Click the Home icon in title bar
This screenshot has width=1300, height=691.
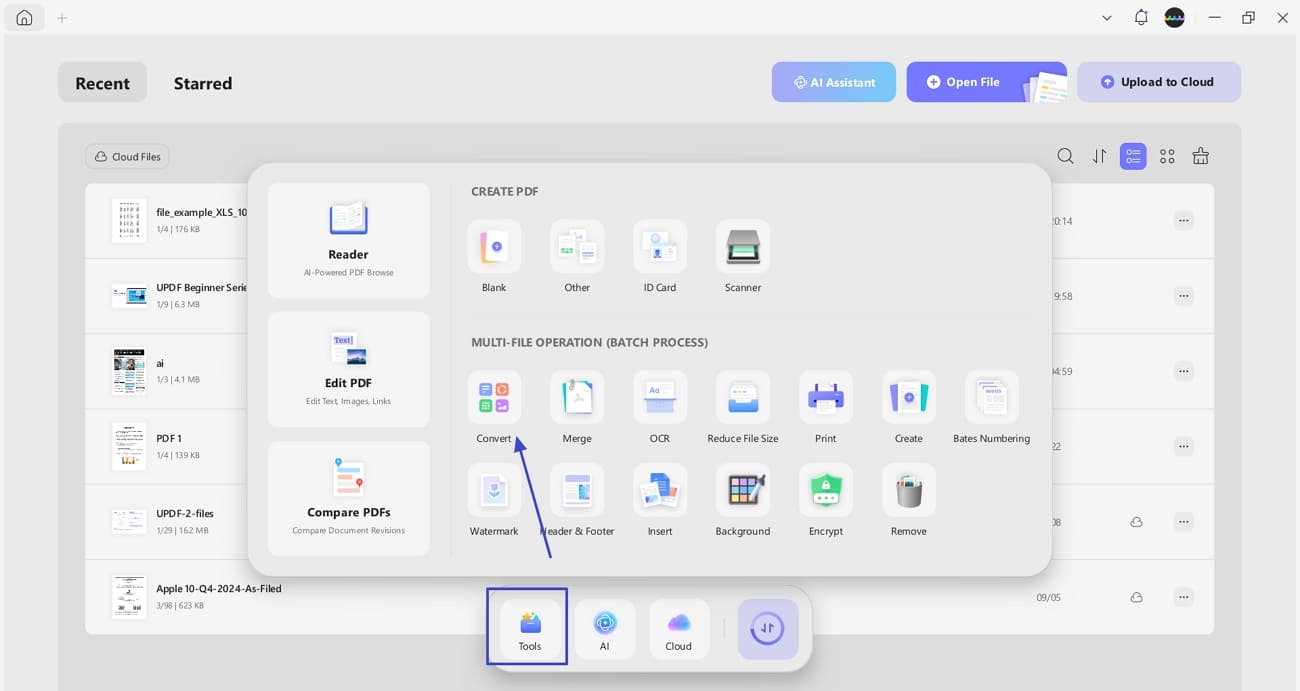[24, 18]
